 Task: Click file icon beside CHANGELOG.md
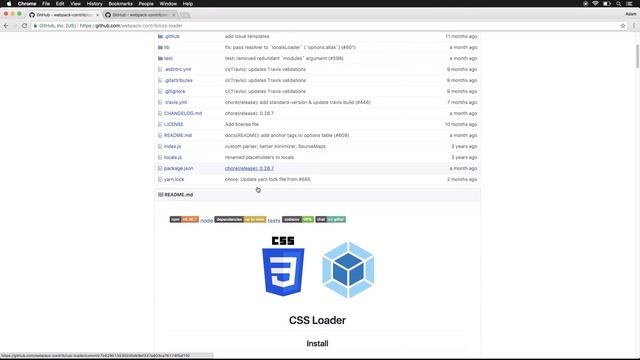tap(160, 113)
